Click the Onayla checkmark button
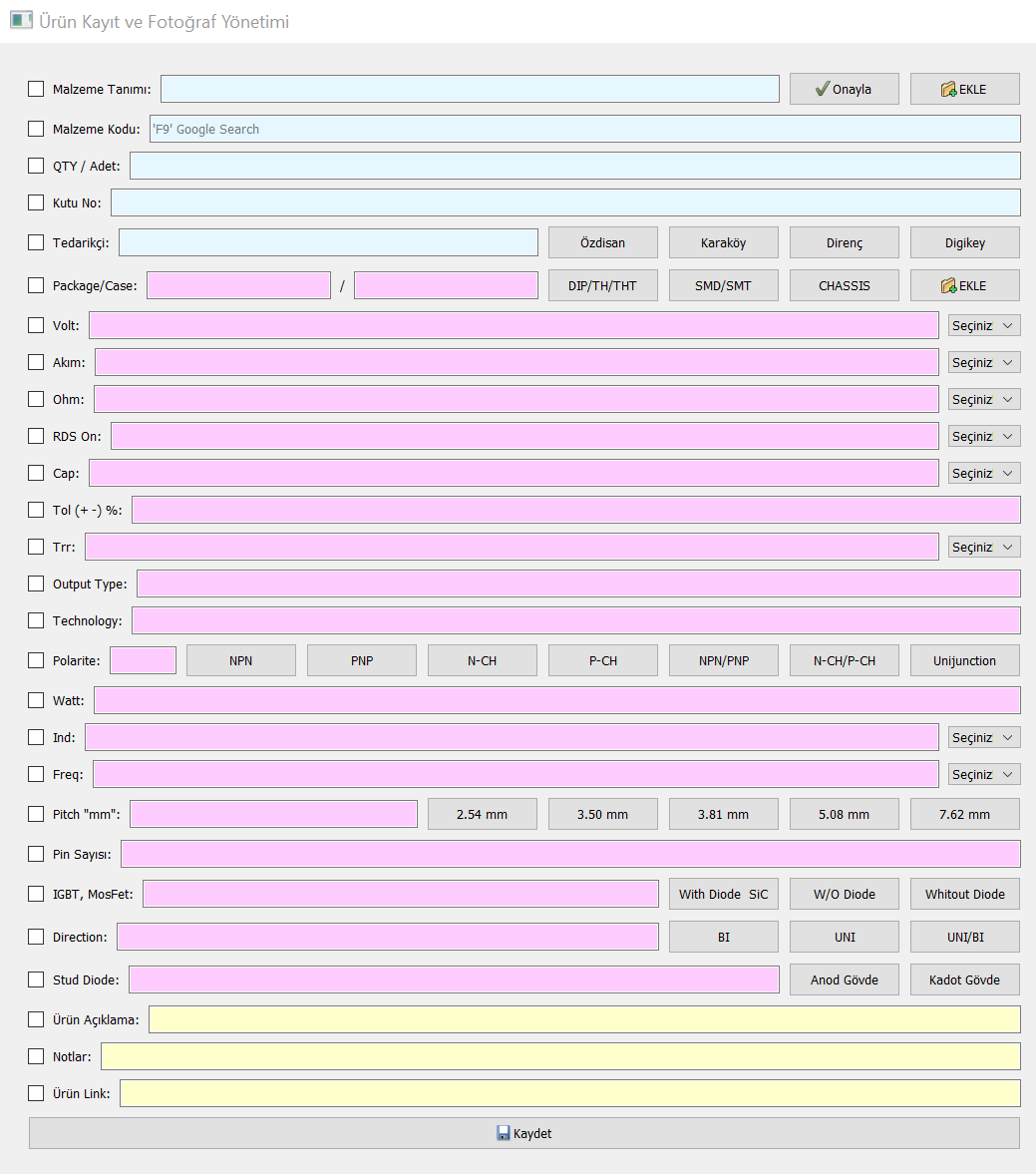Image resolution: width=1036 pixels, height=1174 pixels. [844, 89]
